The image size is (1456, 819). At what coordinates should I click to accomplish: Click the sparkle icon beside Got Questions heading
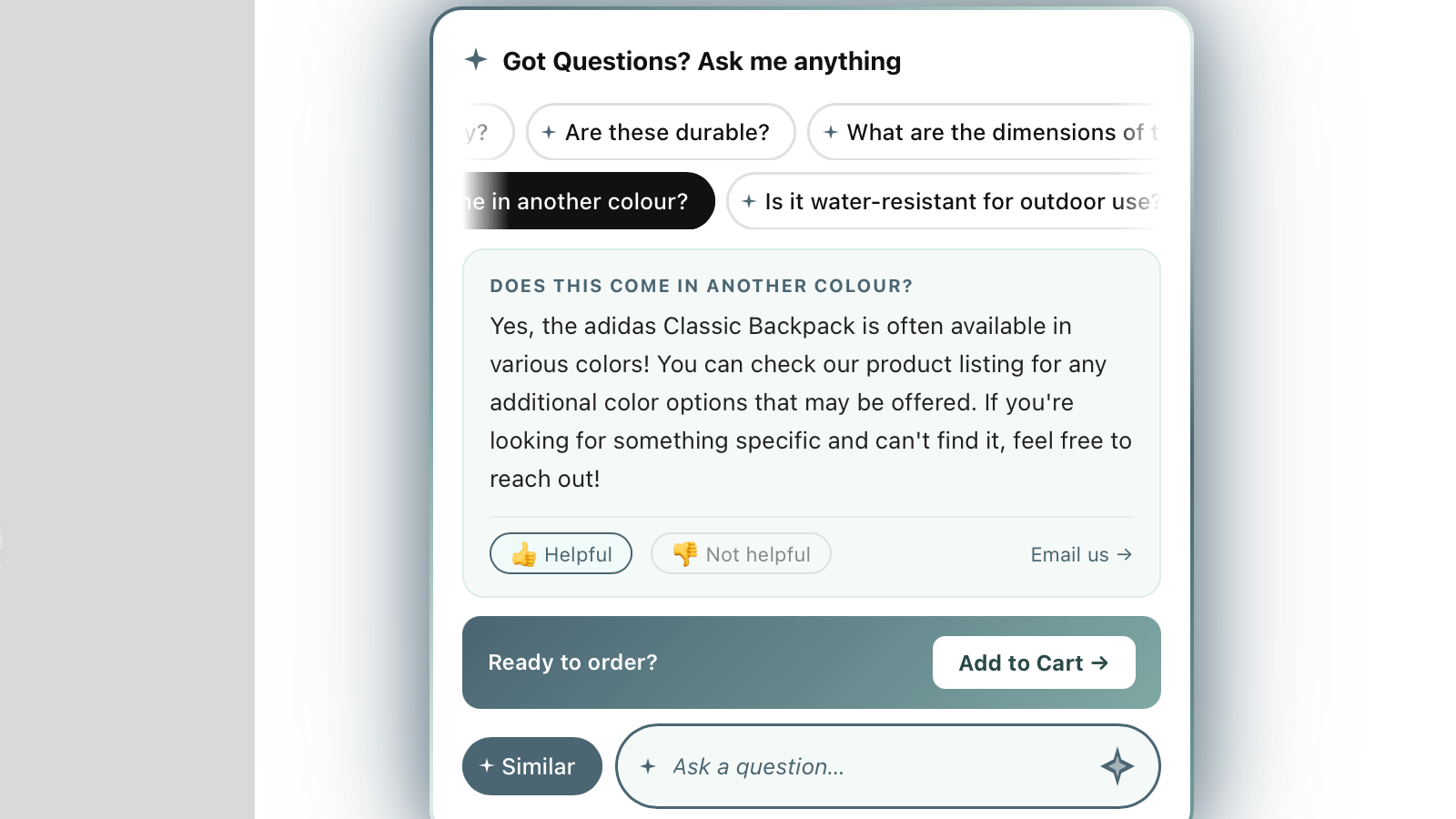tap(476, 60)
